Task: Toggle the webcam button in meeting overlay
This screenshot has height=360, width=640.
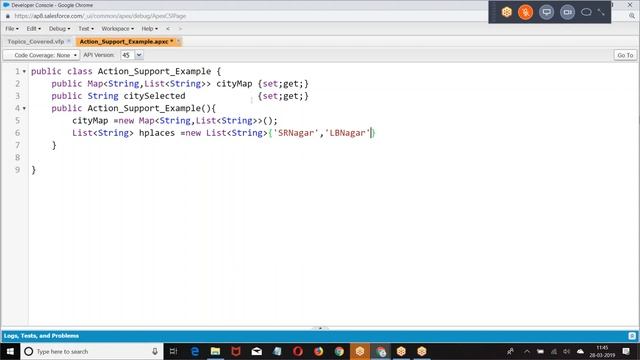Action: pos(567,12)
